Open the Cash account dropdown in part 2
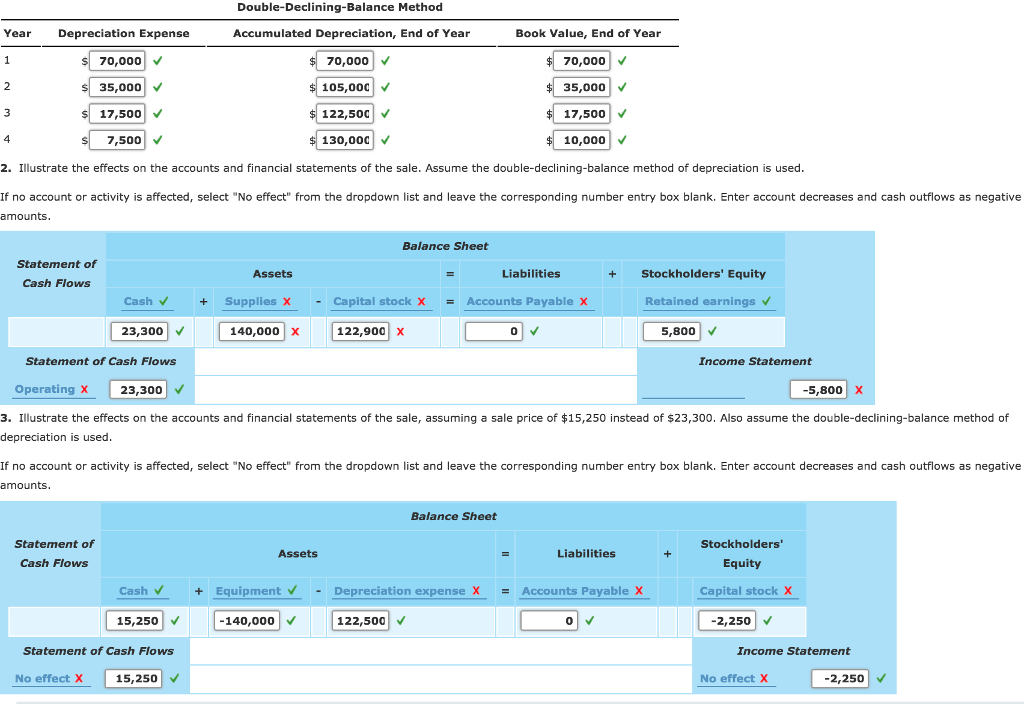The image size is (1024, 704). (x=139, y=301)
